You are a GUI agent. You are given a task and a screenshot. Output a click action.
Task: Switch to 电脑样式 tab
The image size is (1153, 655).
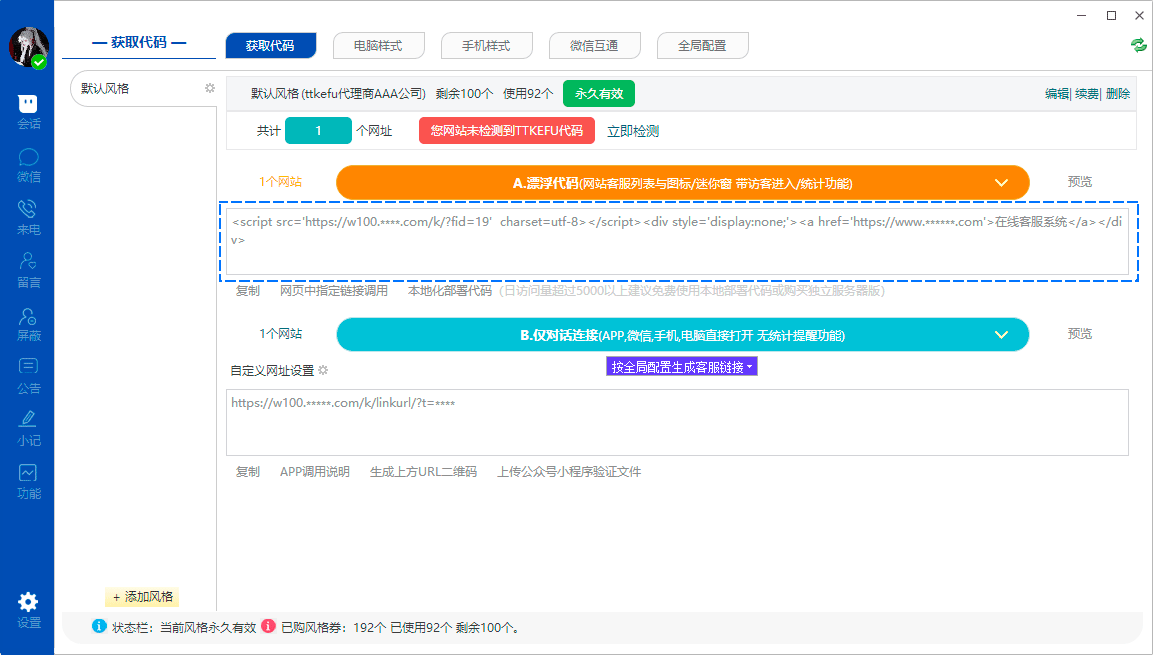point(379,46)
